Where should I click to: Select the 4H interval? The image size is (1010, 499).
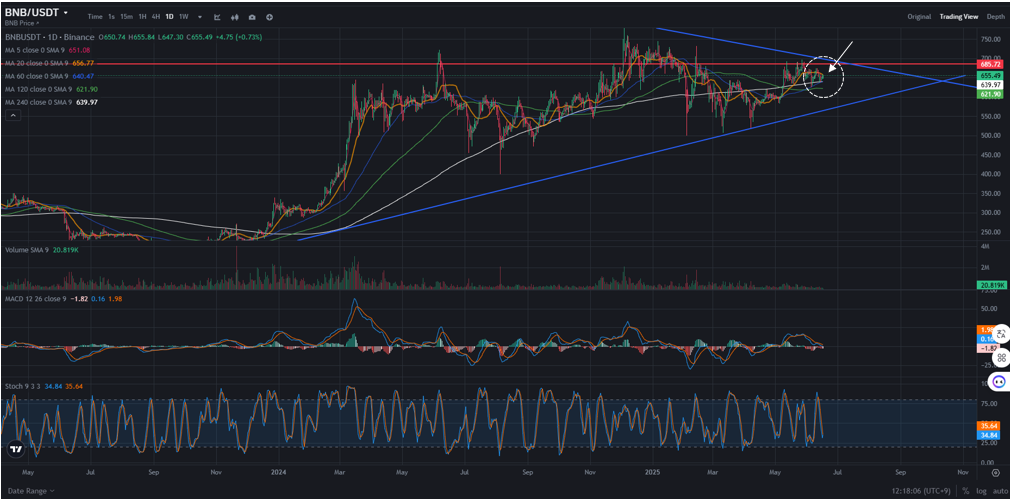click(156, 17)
